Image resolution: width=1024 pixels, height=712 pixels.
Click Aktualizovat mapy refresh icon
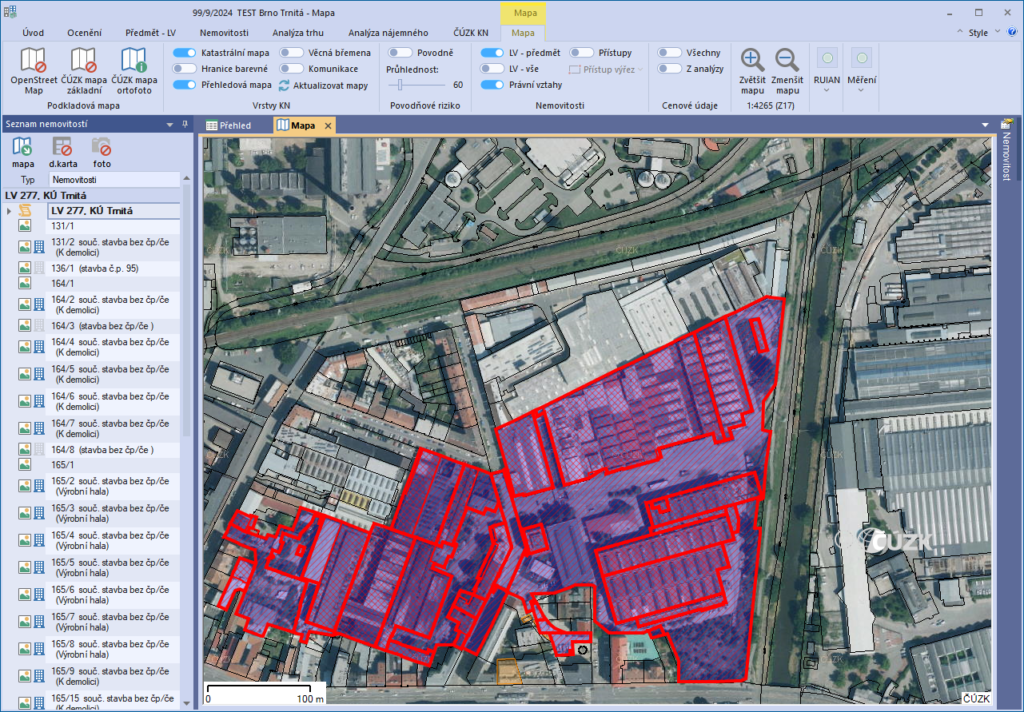pyautogui.click(x=284, y=86)
